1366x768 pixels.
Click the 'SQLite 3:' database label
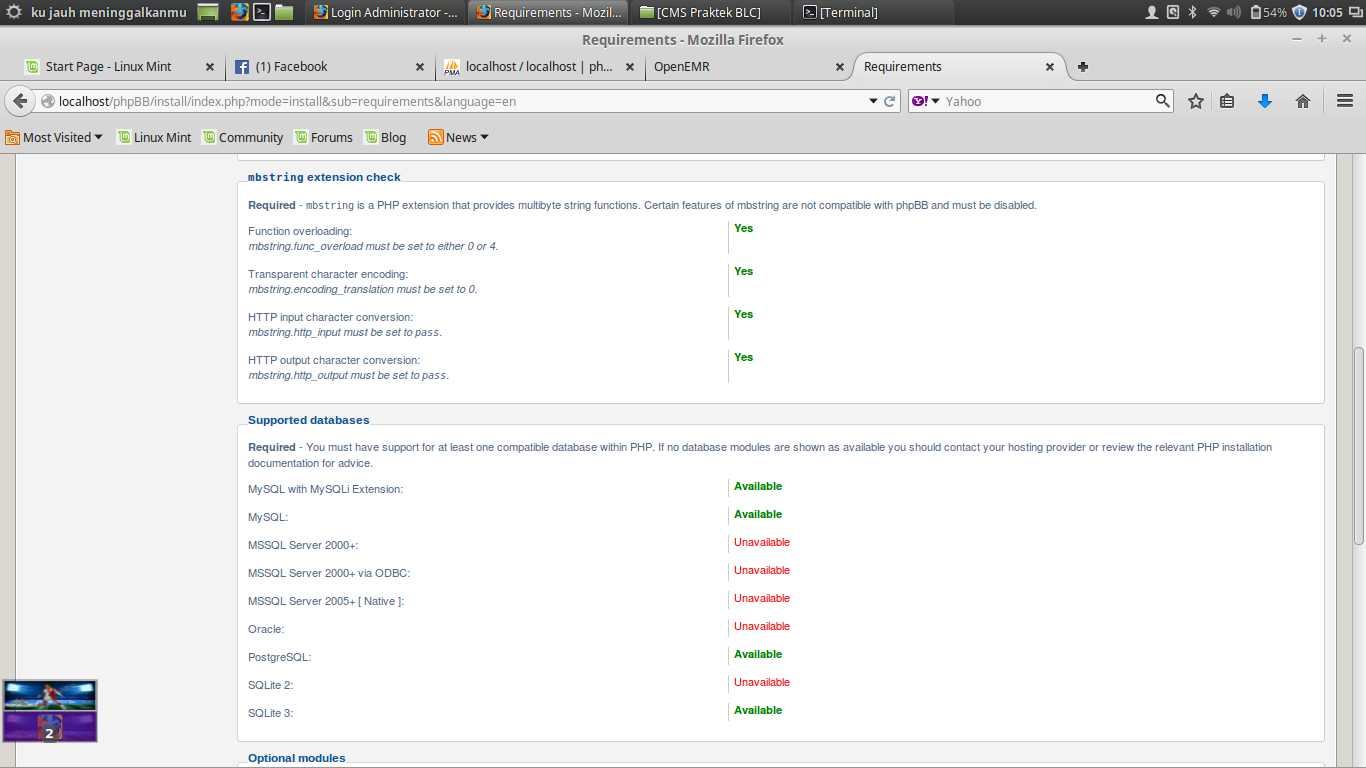click(x=270, y=713)
